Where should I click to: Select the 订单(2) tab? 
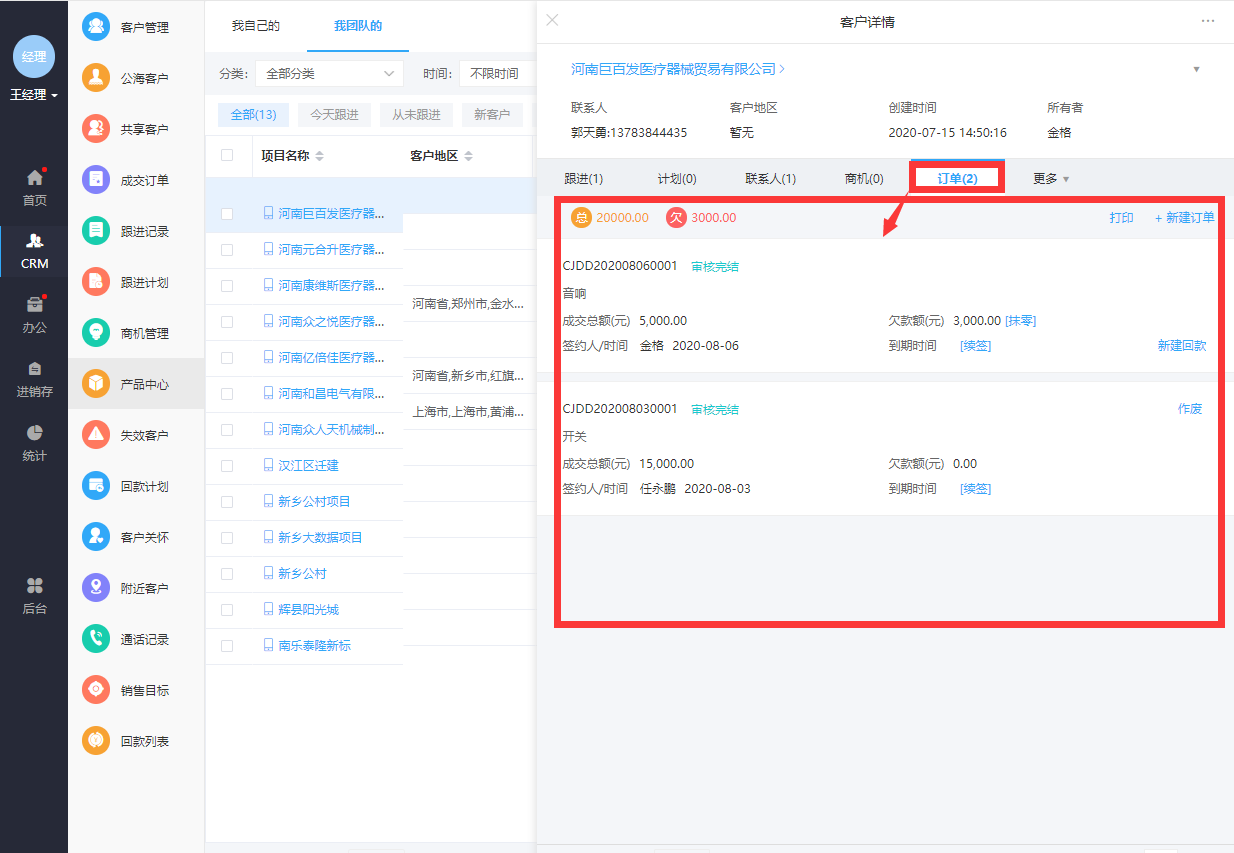point(957,179)
